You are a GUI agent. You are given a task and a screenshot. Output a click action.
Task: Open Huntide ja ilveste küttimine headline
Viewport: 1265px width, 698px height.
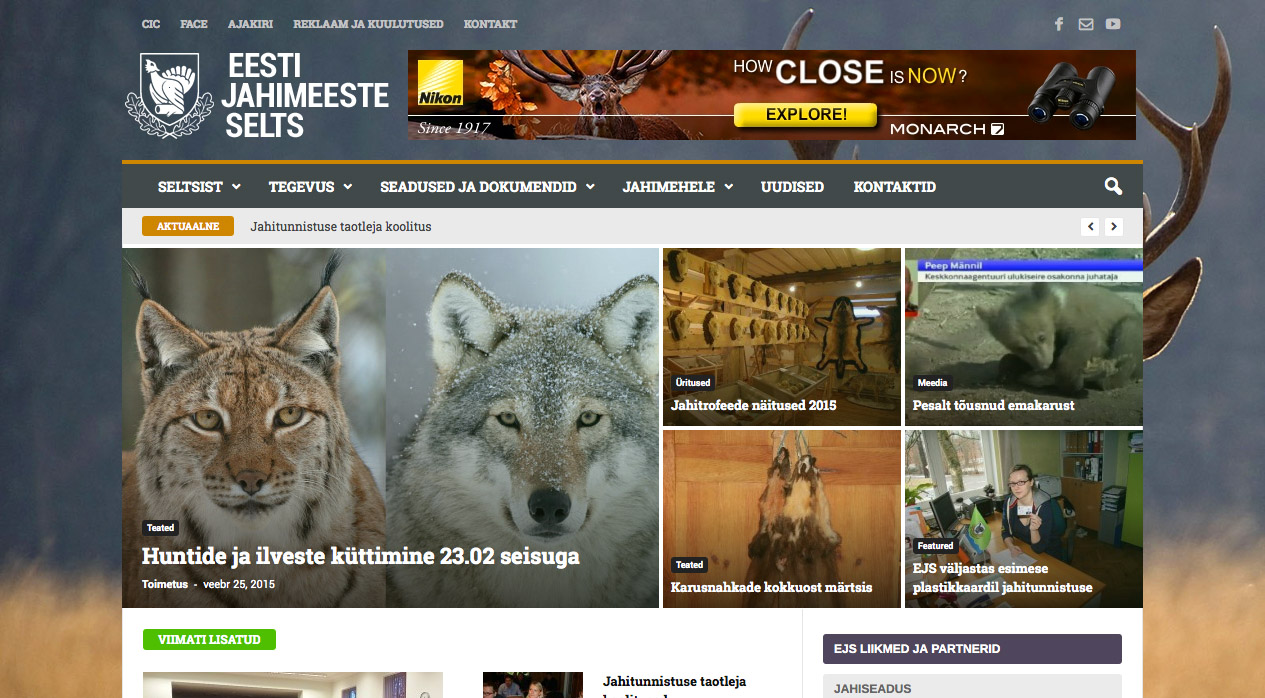(x=360, y=556)
